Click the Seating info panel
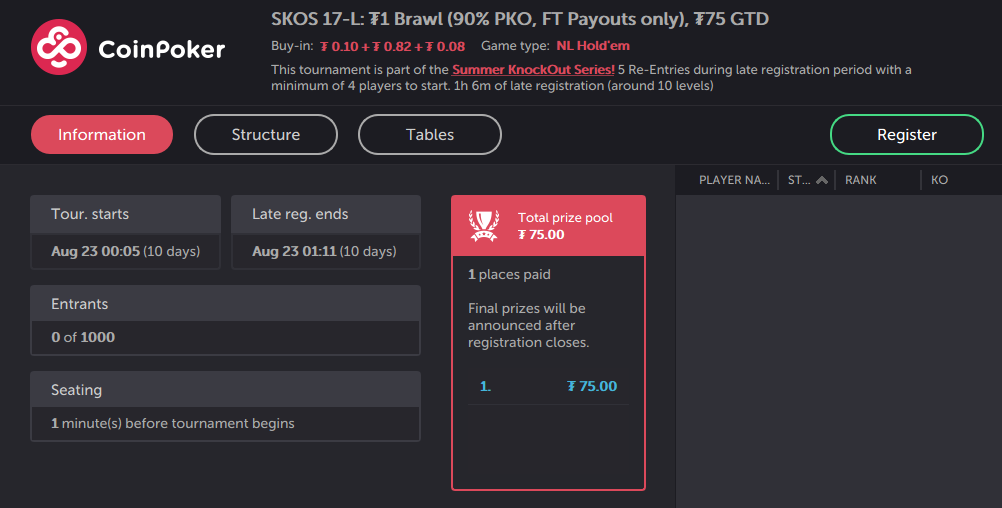Image resolution: width=1002 pixels, height=508 pixels. tap(225, 406)
